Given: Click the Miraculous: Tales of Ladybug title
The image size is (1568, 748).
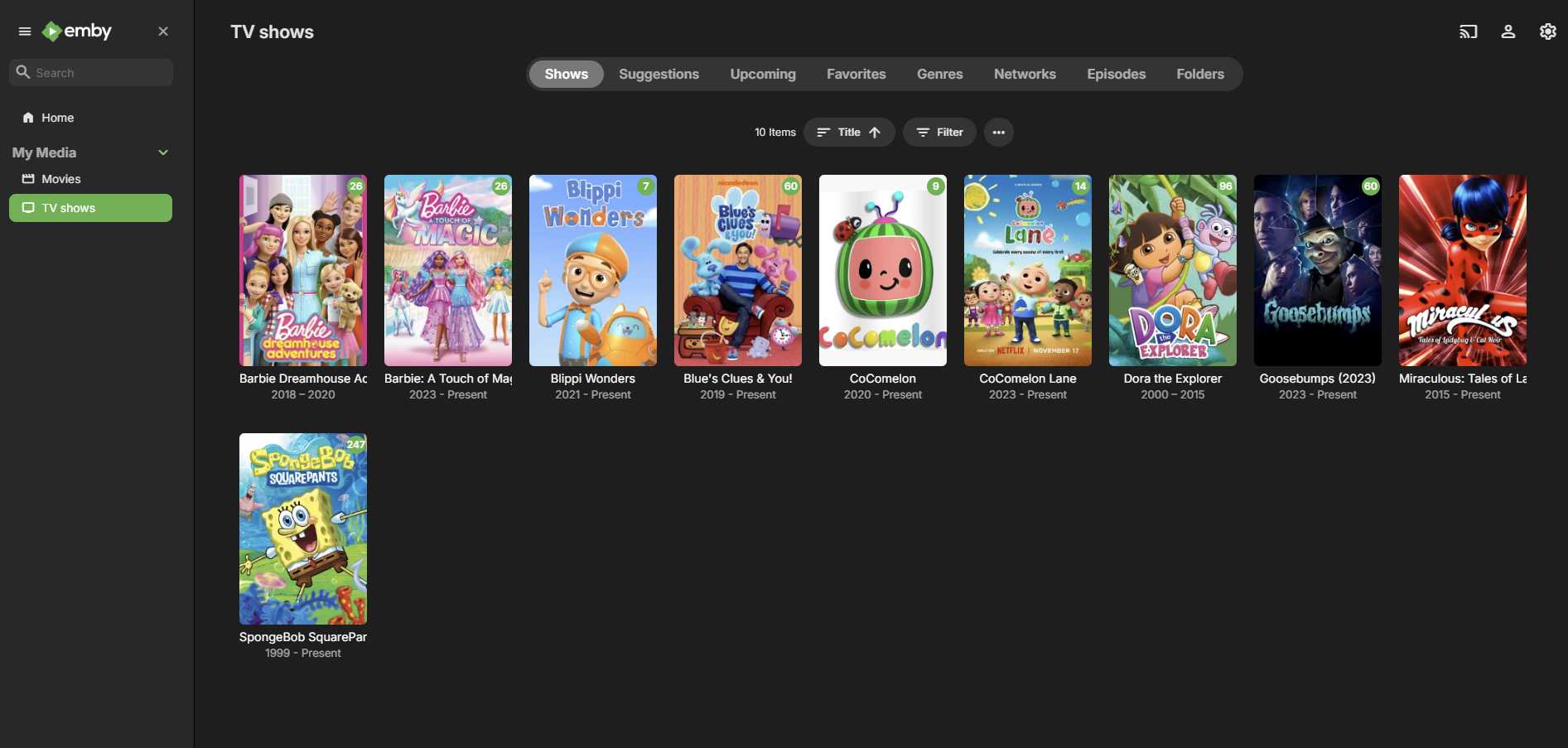Looking at the screenshot, I should [1463, 379].
